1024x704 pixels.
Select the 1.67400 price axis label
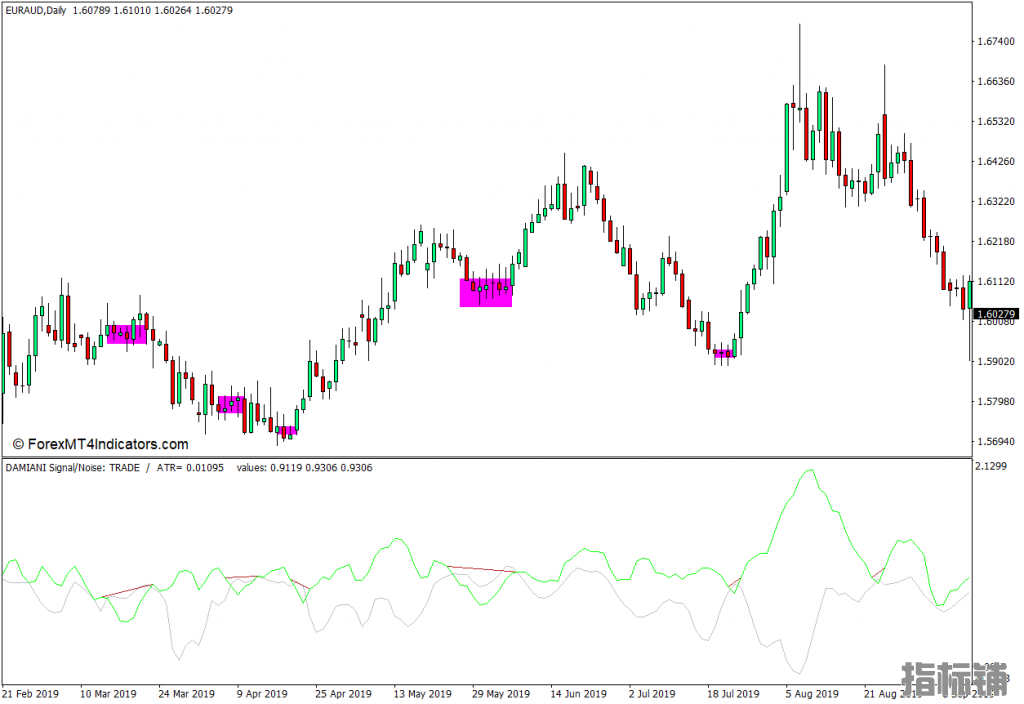[x=996, y=41]
